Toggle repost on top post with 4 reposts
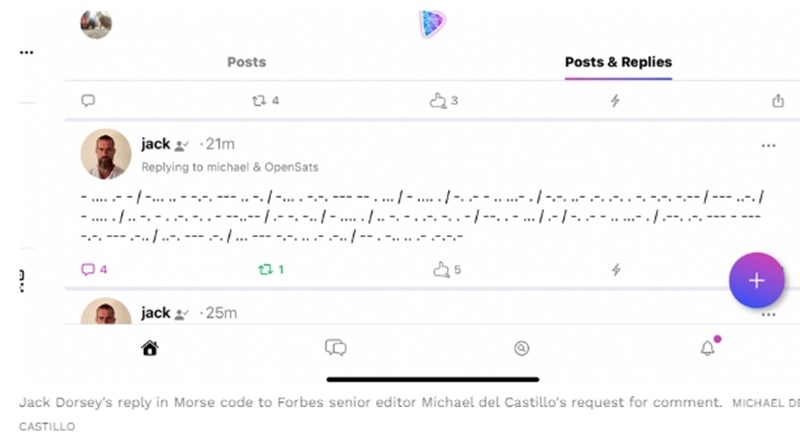Image resolution: width=800 pixels, height=437 pixels. pyautogui.click(x=260, y=100)
